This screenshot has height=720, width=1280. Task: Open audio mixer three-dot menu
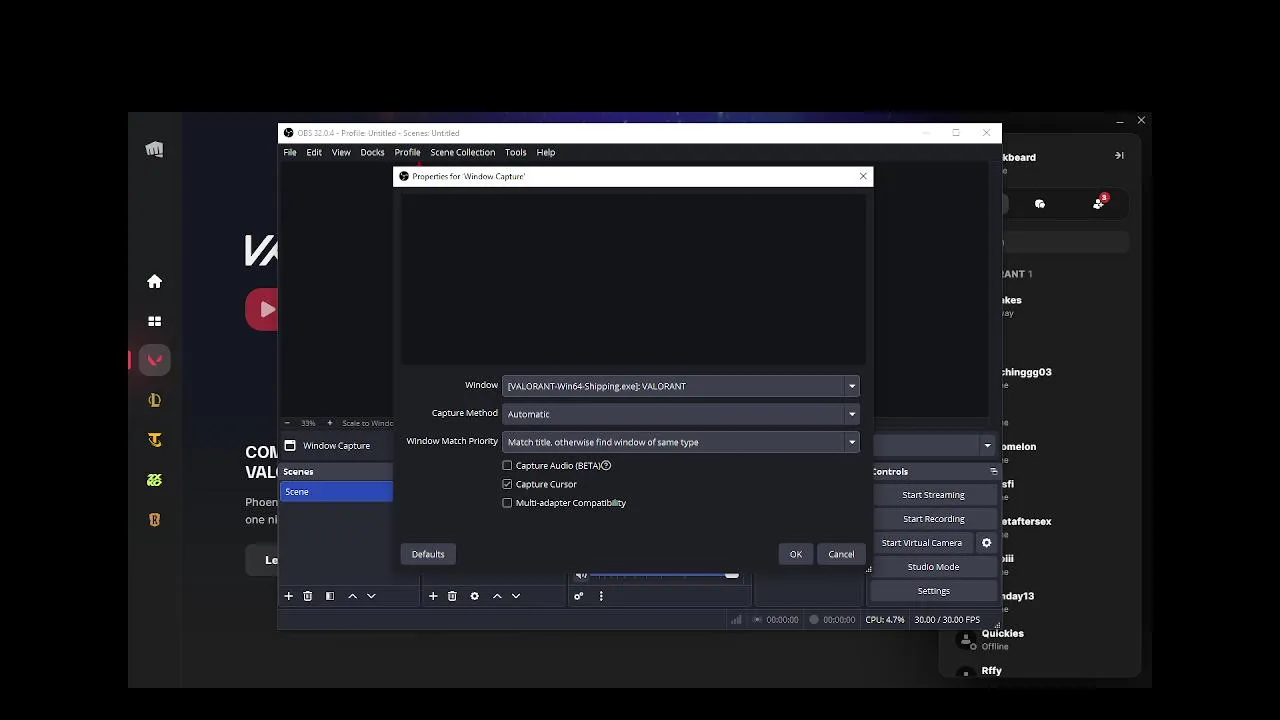(601, 596)
